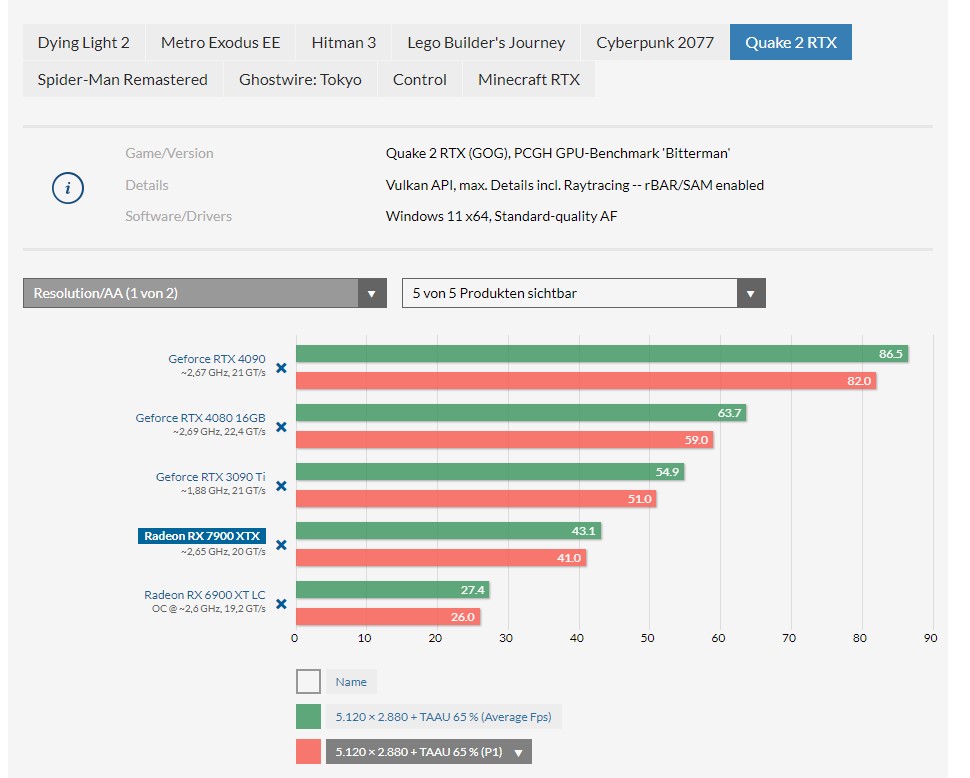Switch to Metro Exodus EE tab
Viewport: 970px width, 778px height.
point(220,42)
